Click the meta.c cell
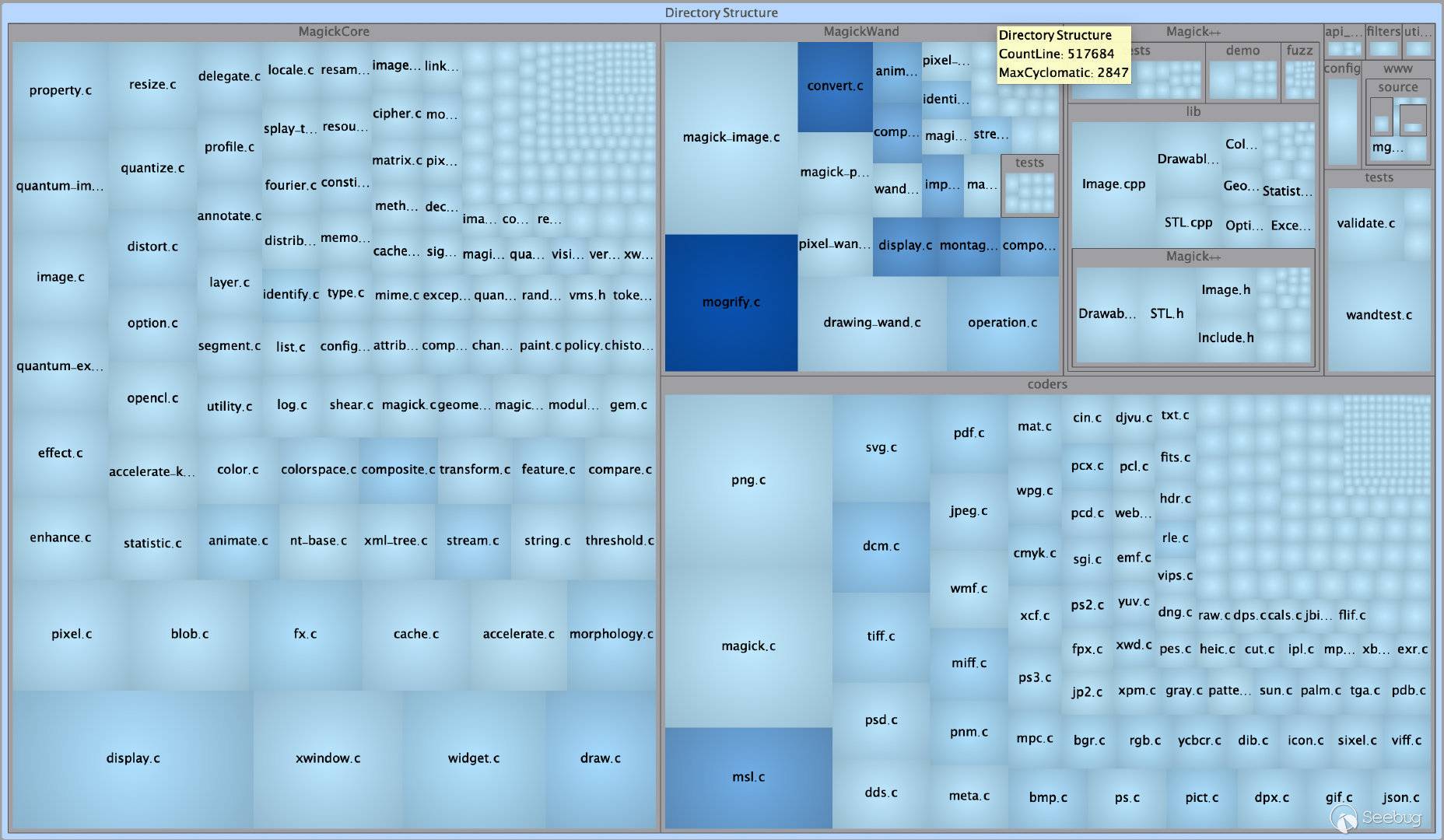1444x840 pixels. [969, 796]
